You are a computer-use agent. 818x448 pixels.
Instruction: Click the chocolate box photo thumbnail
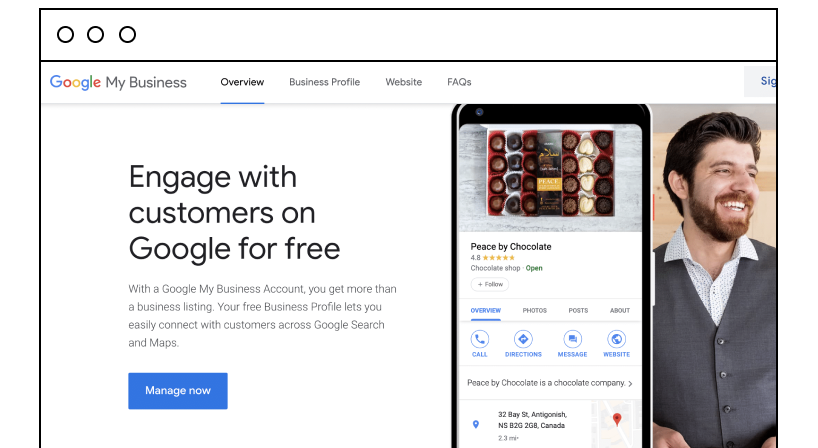pyautogui.click(x=550, y=173)
